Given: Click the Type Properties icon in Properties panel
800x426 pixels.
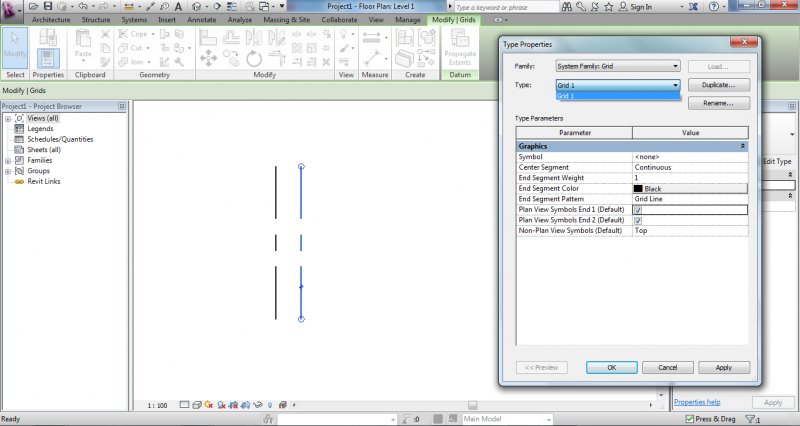Looking at the screenshot, I should coord(48,37).
